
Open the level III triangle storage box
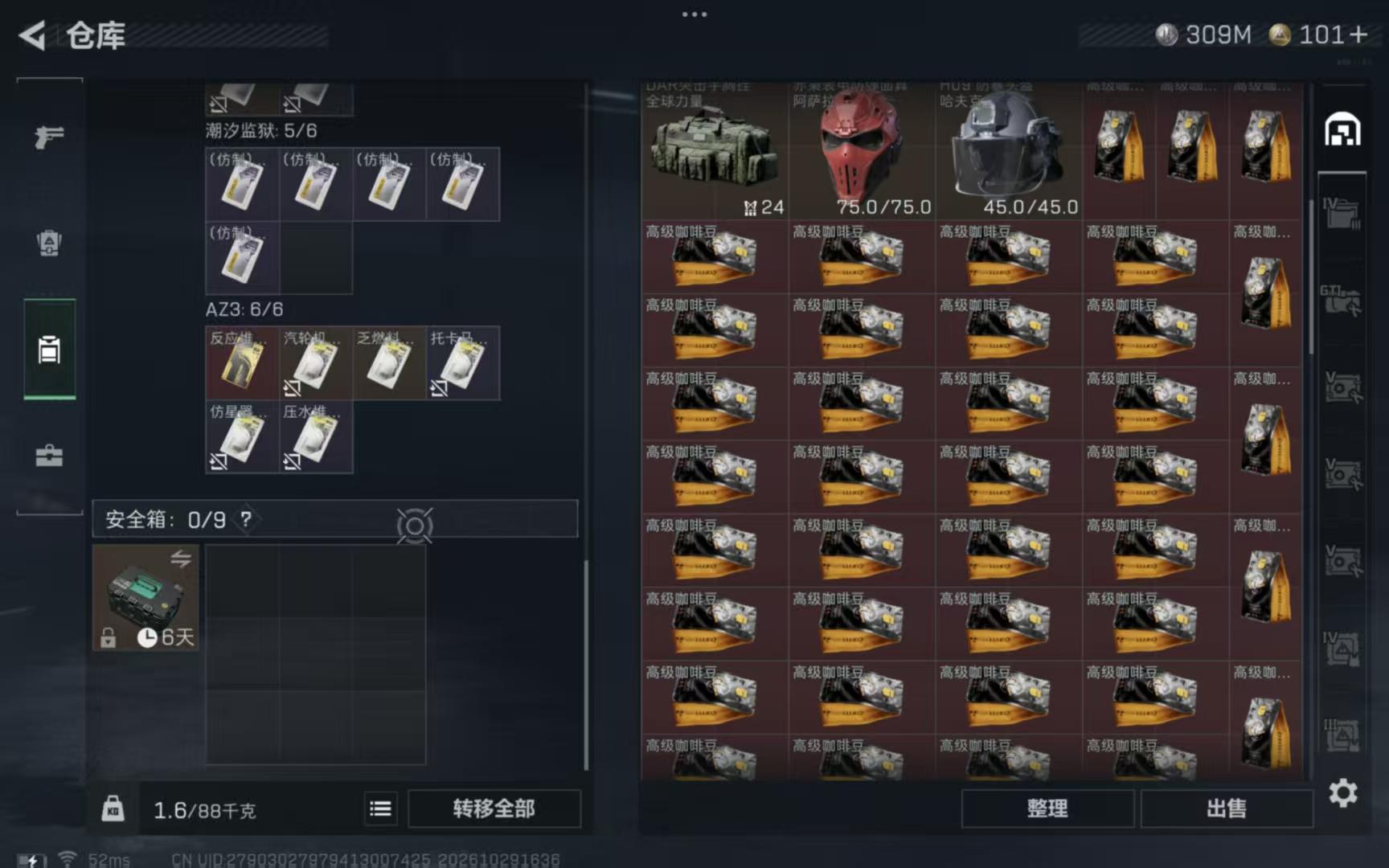1342,735
